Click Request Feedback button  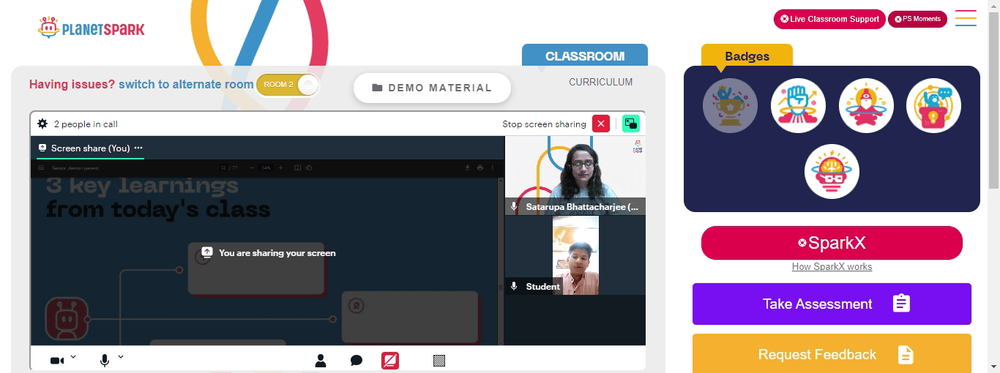832,354
